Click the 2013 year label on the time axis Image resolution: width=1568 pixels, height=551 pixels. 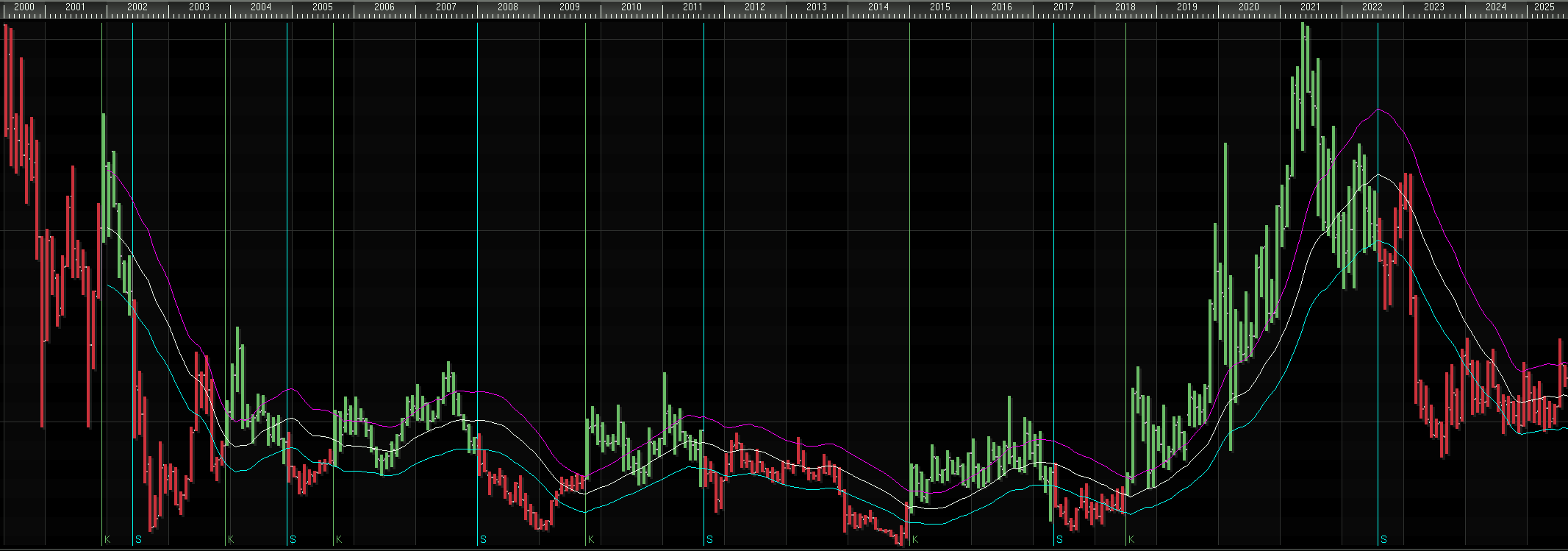[817, 7]
